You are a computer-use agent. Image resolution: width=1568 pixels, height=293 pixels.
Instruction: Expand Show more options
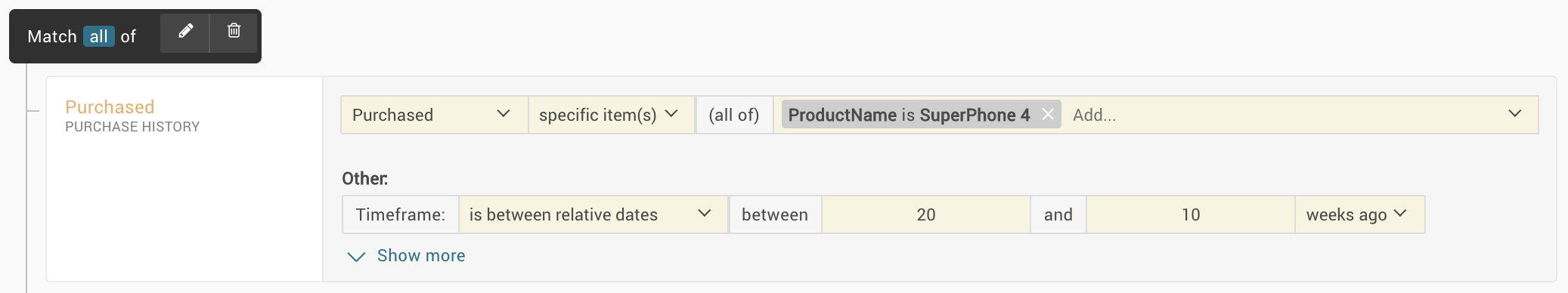[x=406, y=256]
